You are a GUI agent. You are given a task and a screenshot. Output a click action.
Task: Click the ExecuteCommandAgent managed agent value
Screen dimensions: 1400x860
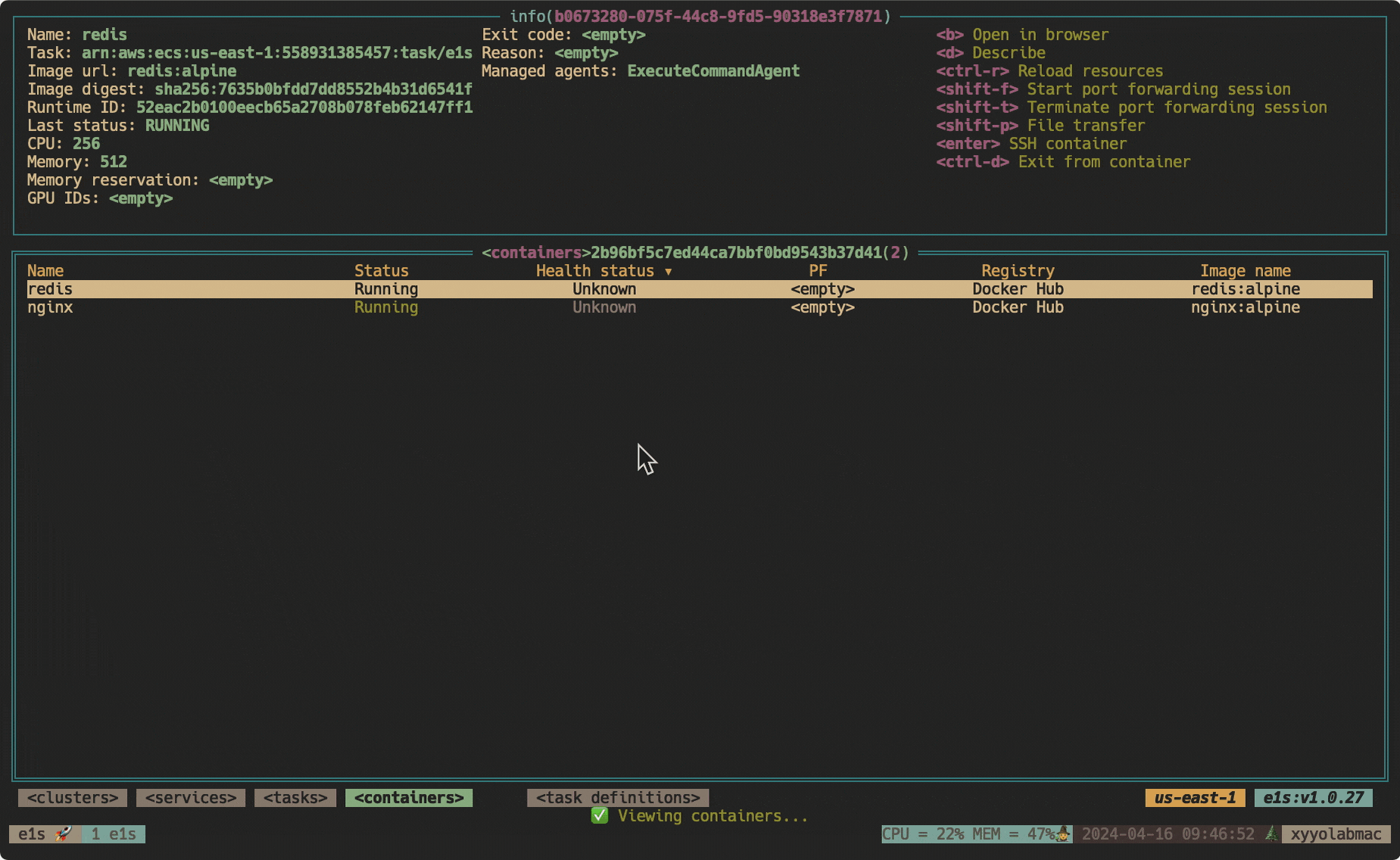[x=713, y=71]
